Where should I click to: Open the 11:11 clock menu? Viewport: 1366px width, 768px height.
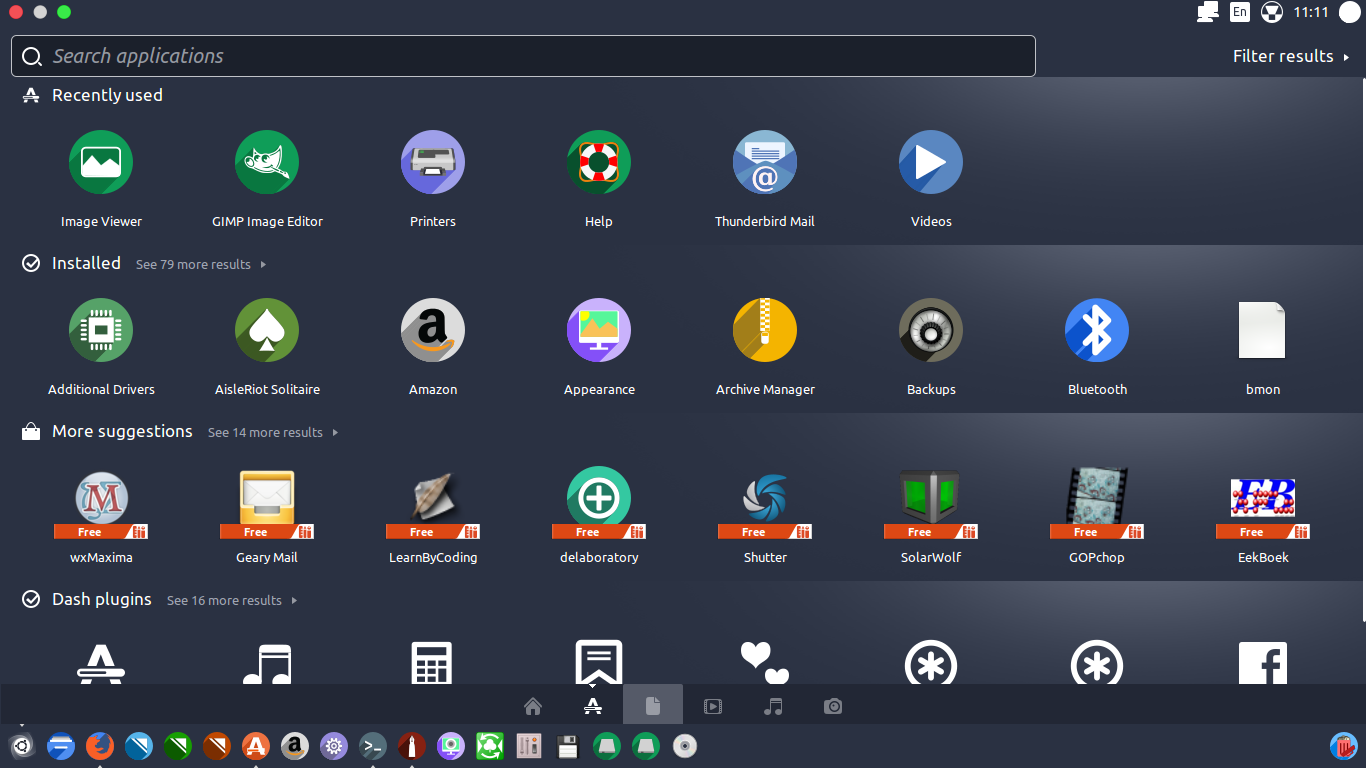1311,12
